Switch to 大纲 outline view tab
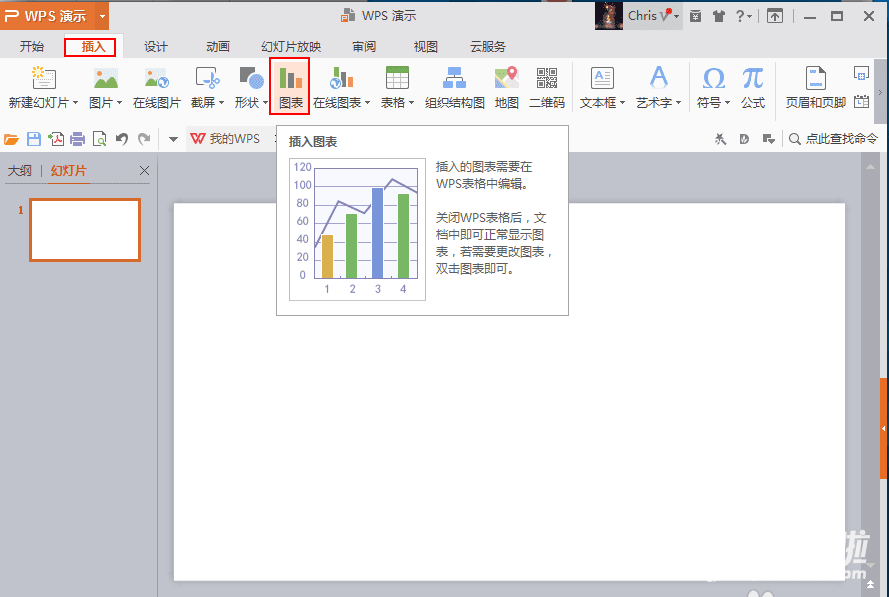Image resolution: width=889 pixels, height=597 pixels. click(20, 171)
